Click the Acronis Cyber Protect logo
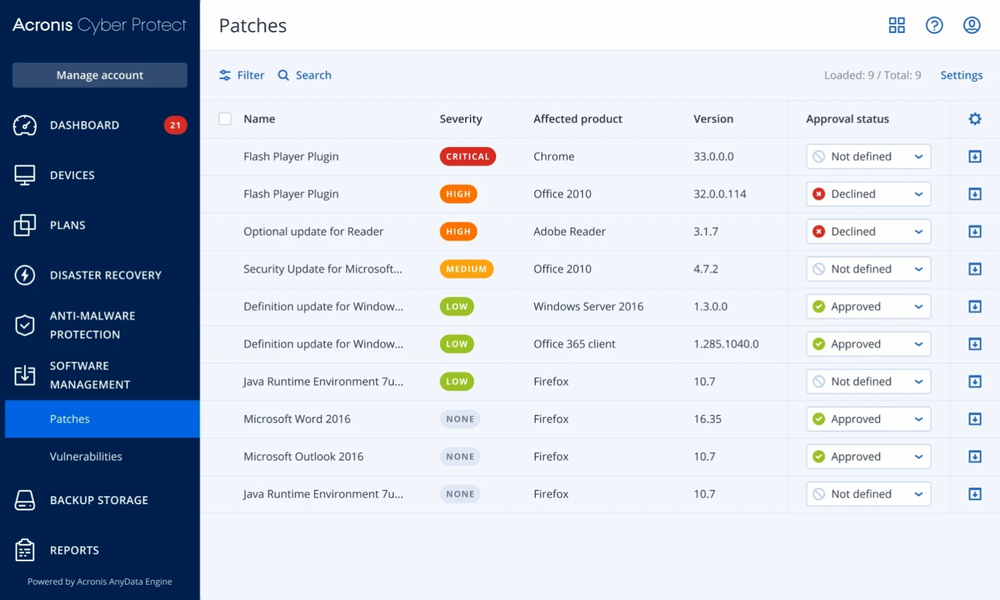Screen dimensions: 1000x600 coord(99,25)
